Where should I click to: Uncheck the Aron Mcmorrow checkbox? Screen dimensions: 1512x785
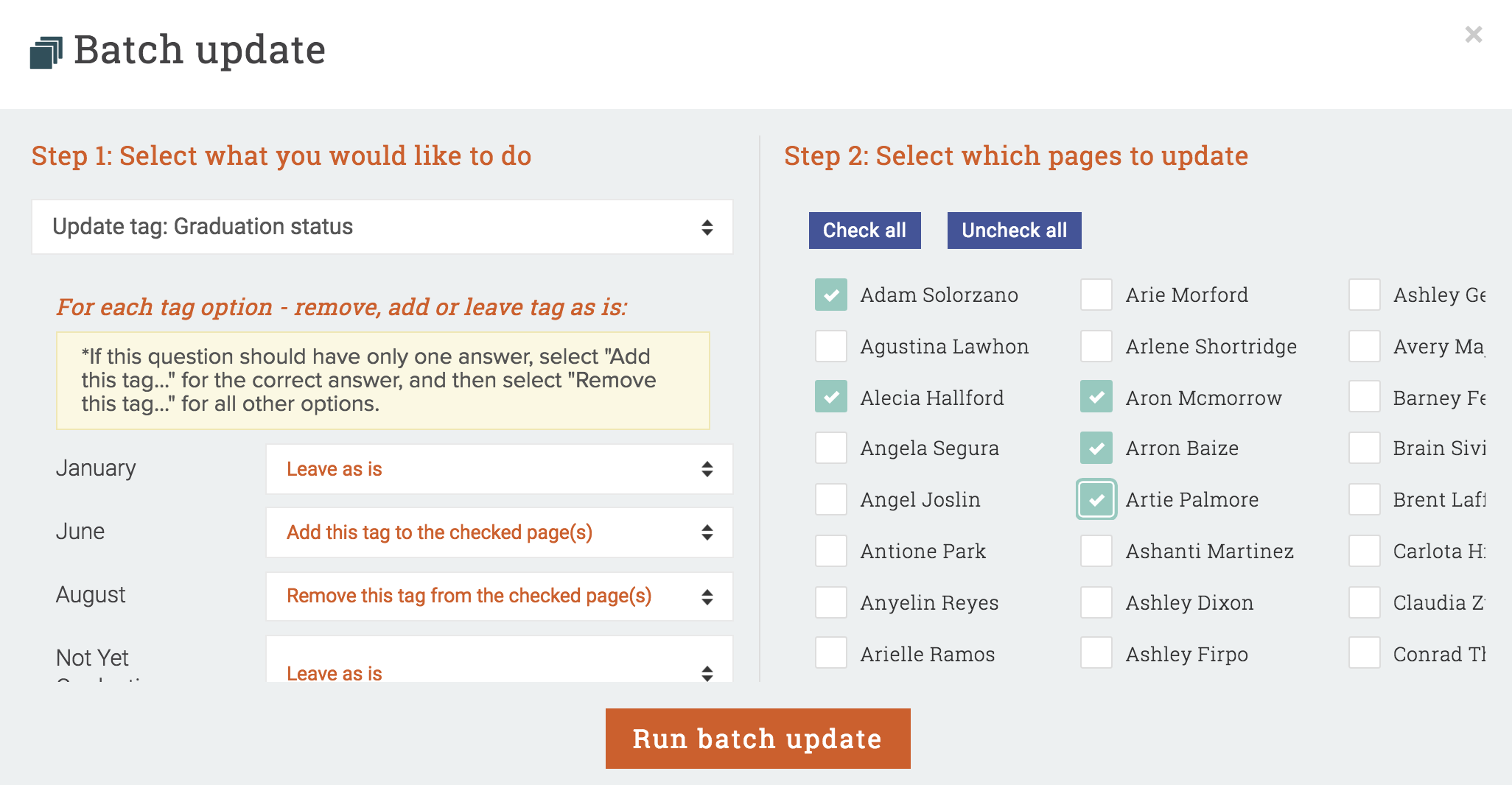coord(1096,397)
